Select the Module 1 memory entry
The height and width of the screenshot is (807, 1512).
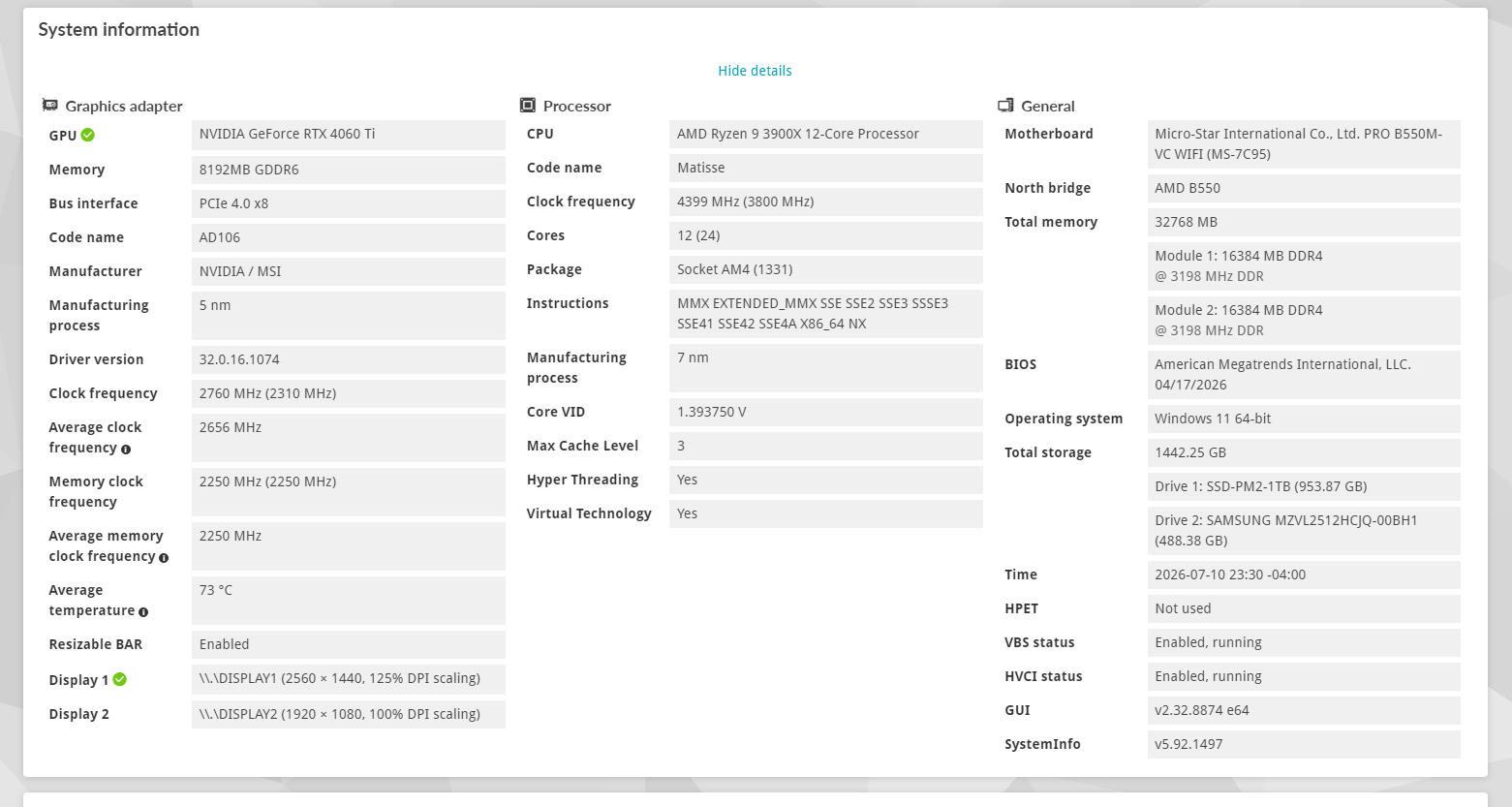point(1304,266)
